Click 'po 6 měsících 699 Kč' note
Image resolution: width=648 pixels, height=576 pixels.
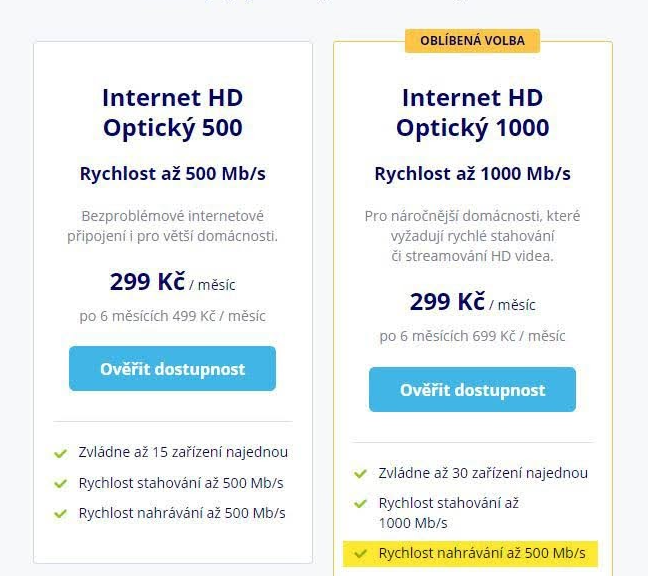pos(472,336)
